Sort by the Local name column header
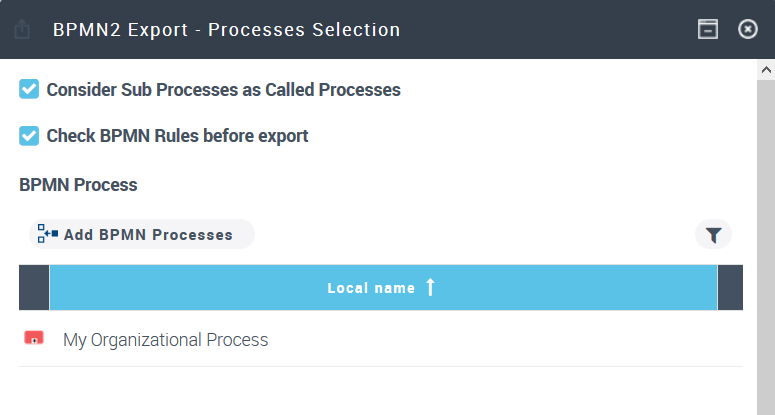Image resolution: width=775 pixels, height=415 pixels. tap(371, 288)
